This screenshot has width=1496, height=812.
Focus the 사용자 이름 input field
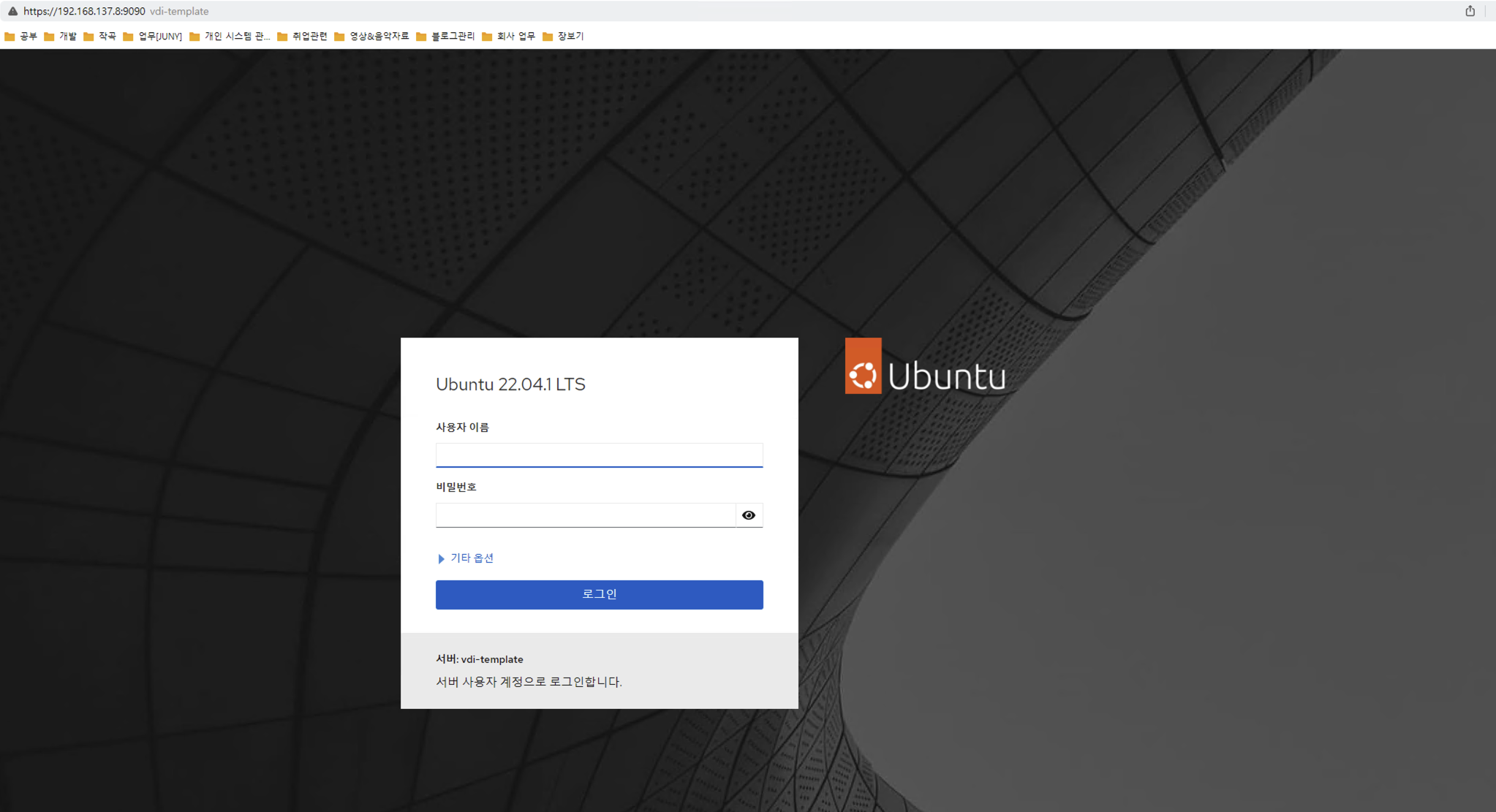click(600, 455)
